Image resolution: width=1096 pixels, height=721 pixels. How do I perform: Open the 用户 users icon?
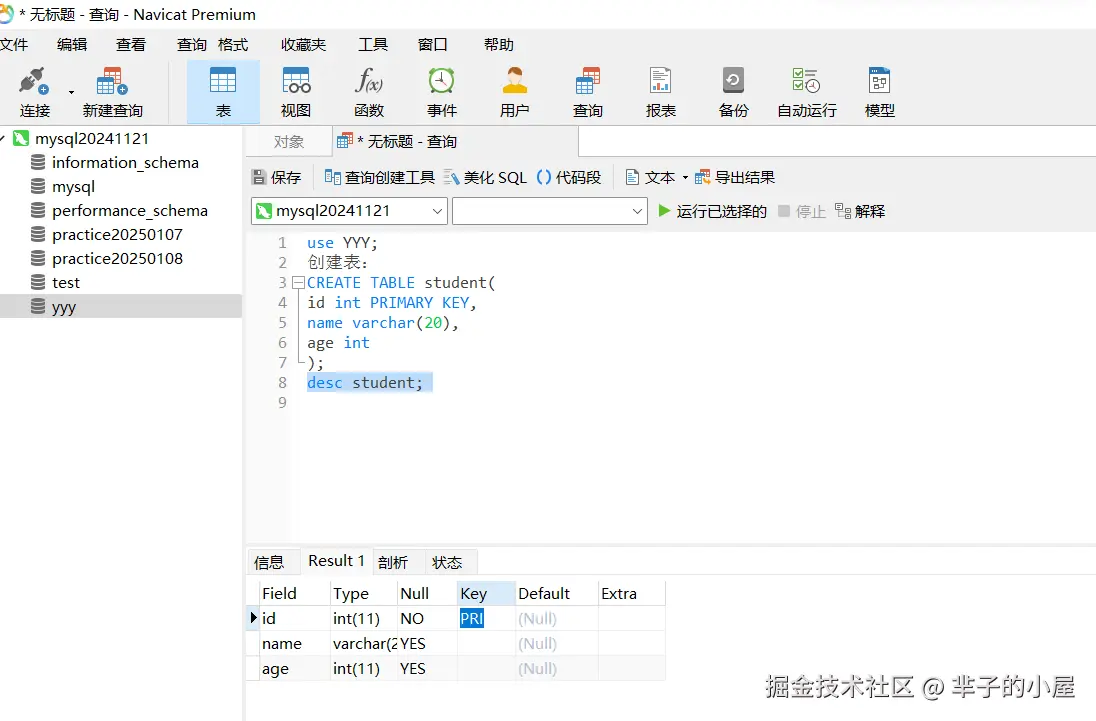pyautogui.click(x=514, y=92)
